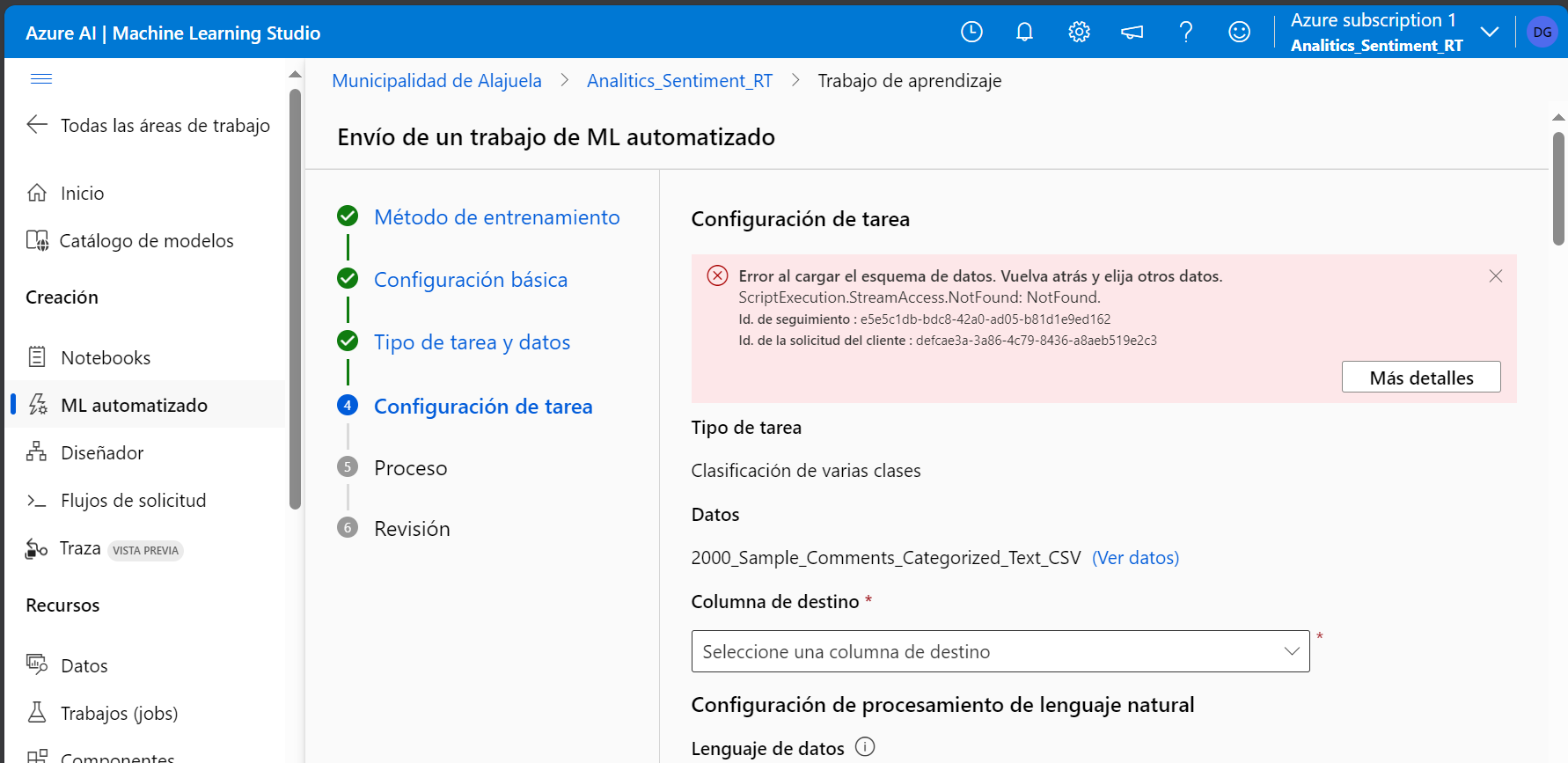Image resolution: width=1568 pixels, height=763 pixels.
Task: Click the chevron arrow of destination column combo
Action: pyautogui.click(x=1292, y=651)
